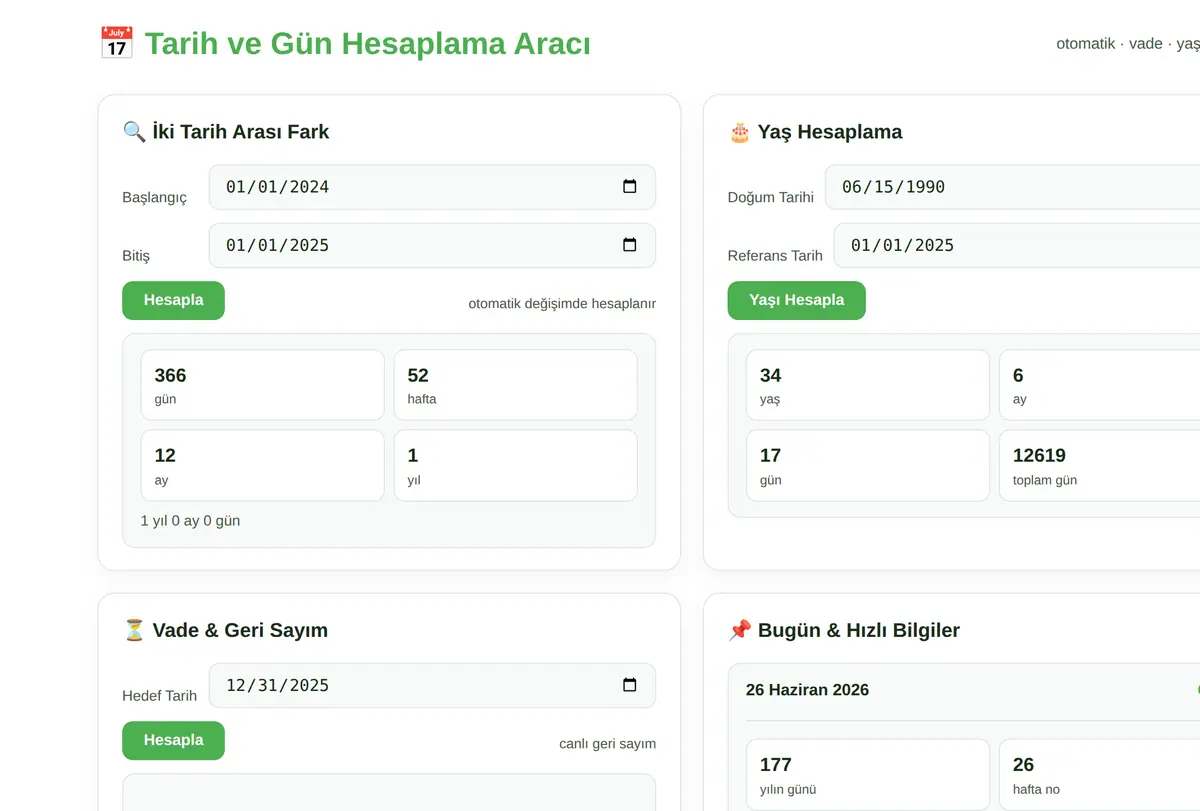The image size is (1200, 811).
Task: Focus the Referans Tarih date field
Action: click(x=1016, y=245)
